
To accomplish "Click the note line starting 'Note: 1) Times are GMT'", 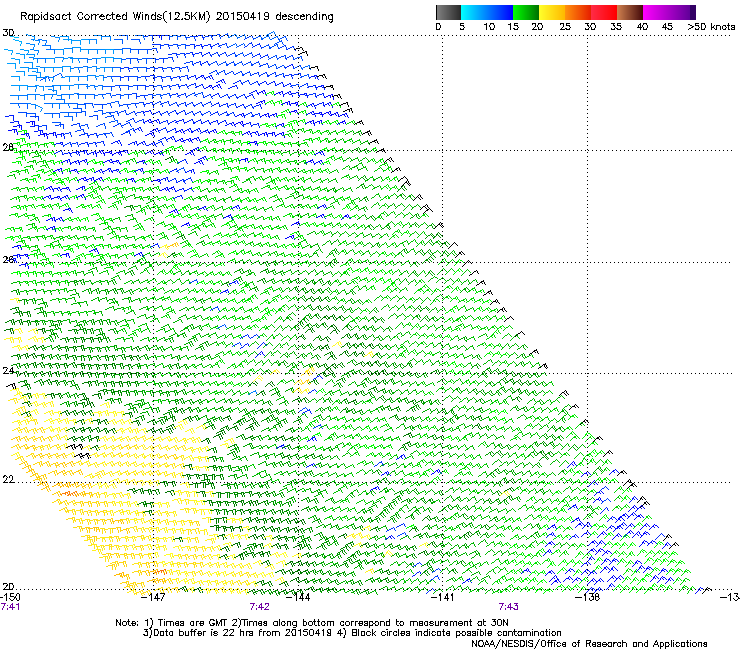I will [311, 623].
